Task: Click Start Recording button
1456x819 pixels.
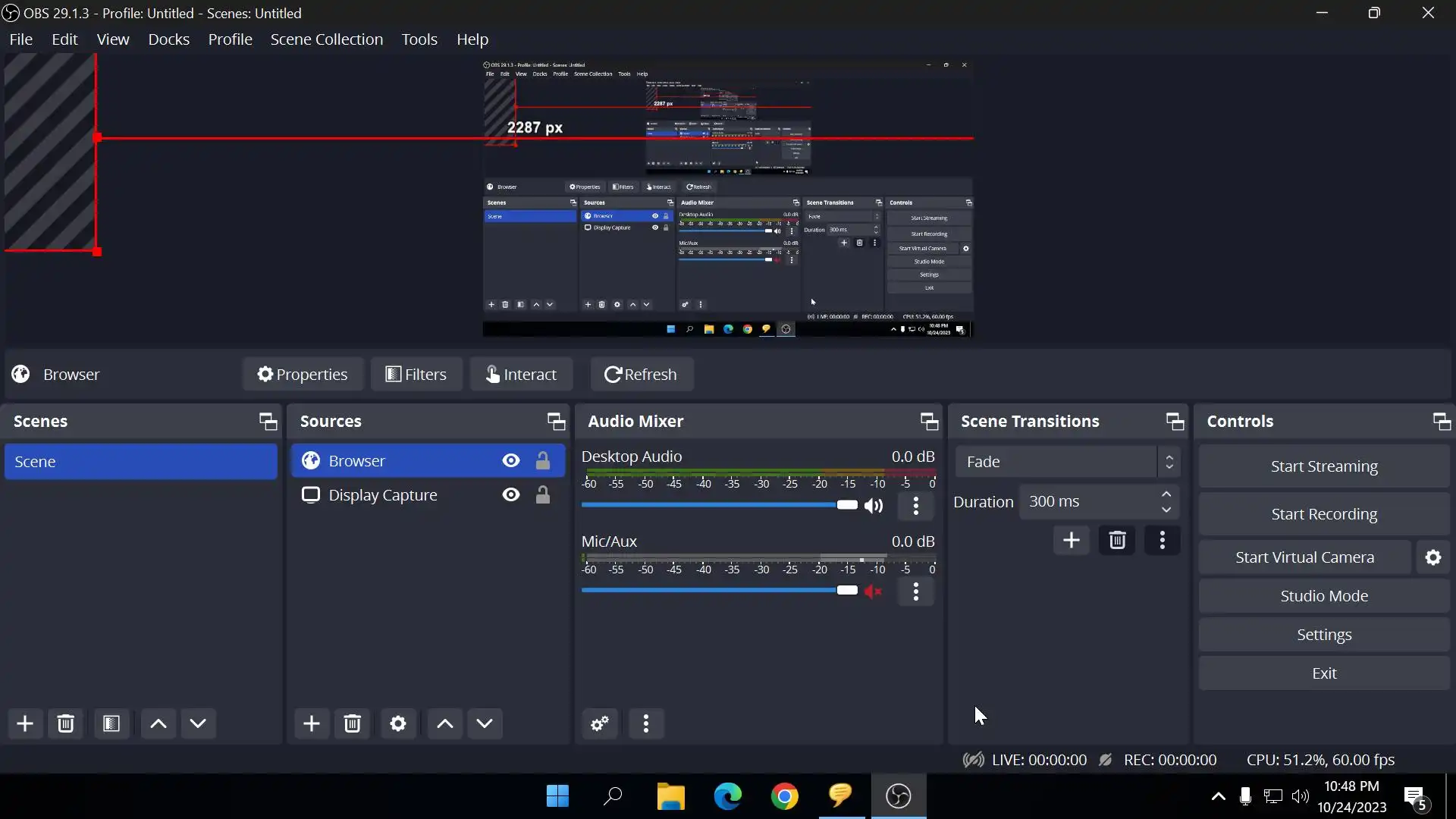Action: coord(1323,514)
